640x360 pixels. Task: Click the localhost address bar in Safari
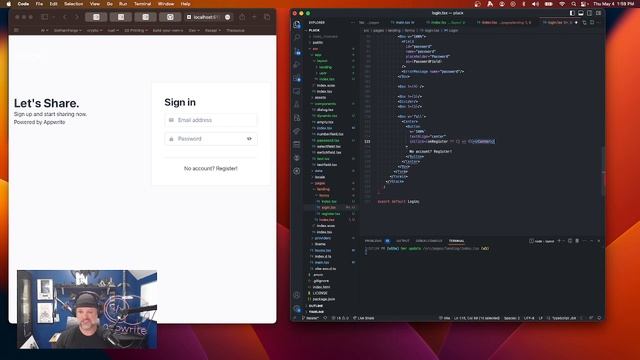pos(208,17)
